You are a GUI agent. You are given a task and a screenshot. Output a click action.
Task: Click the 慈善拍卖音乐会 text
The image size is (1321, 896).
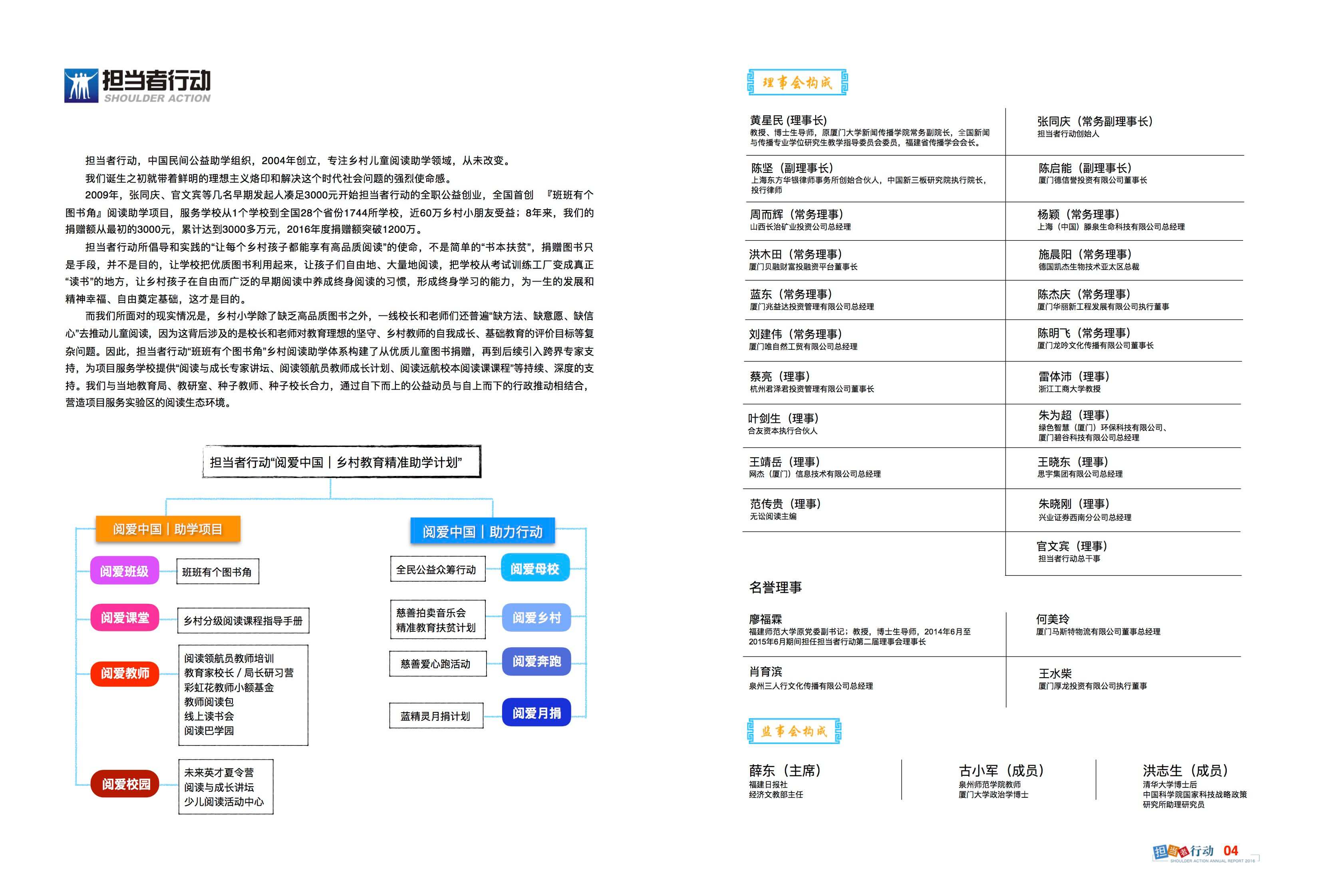point(431,613)
